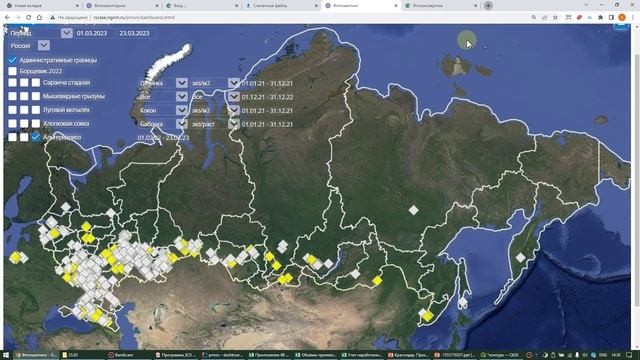The width and height of the screenshot is (640, 360).
Task: Open the Краснодар presentation from taskbar
Action: [408, 355]
